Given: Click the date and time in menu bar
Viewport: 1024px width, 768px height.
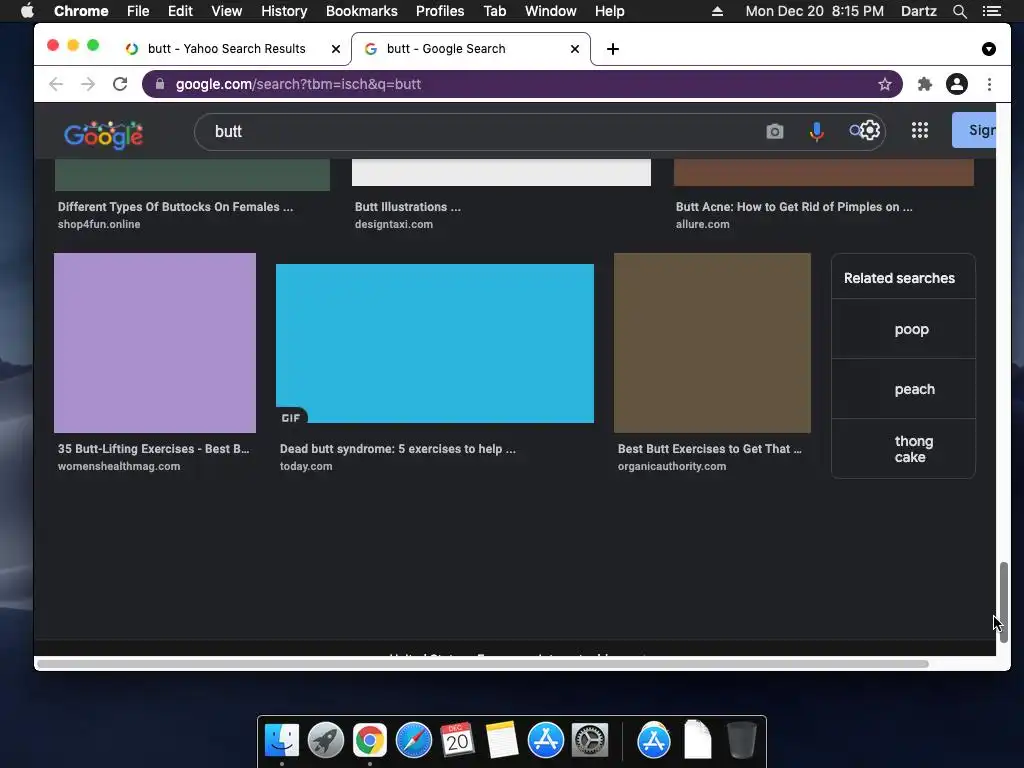Looking at the screenshot, I should pos(814,11).
